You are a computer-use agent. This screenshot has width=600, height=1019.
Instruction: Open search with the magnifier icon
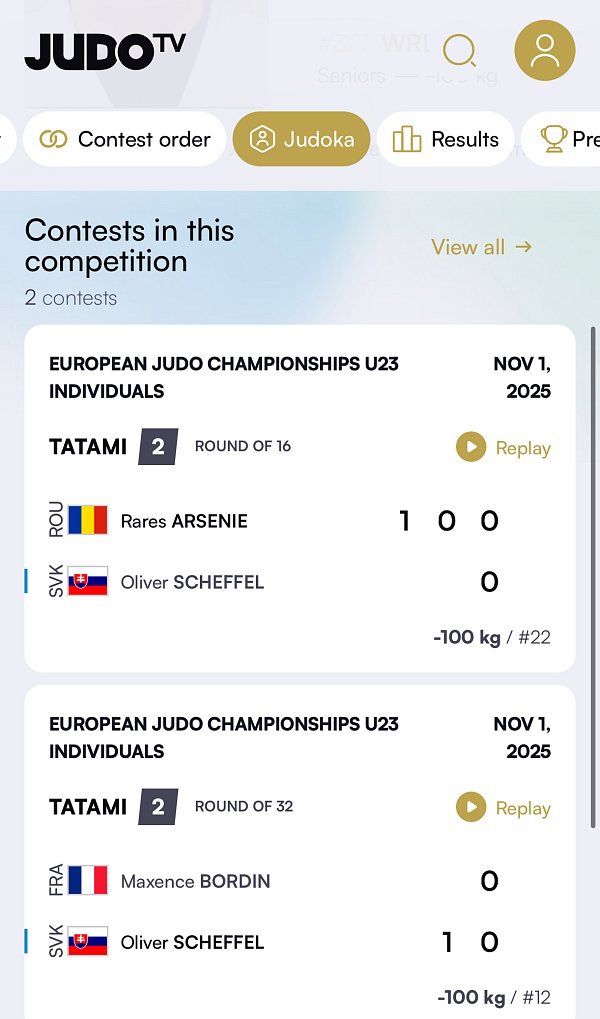[x=459, y=50]
